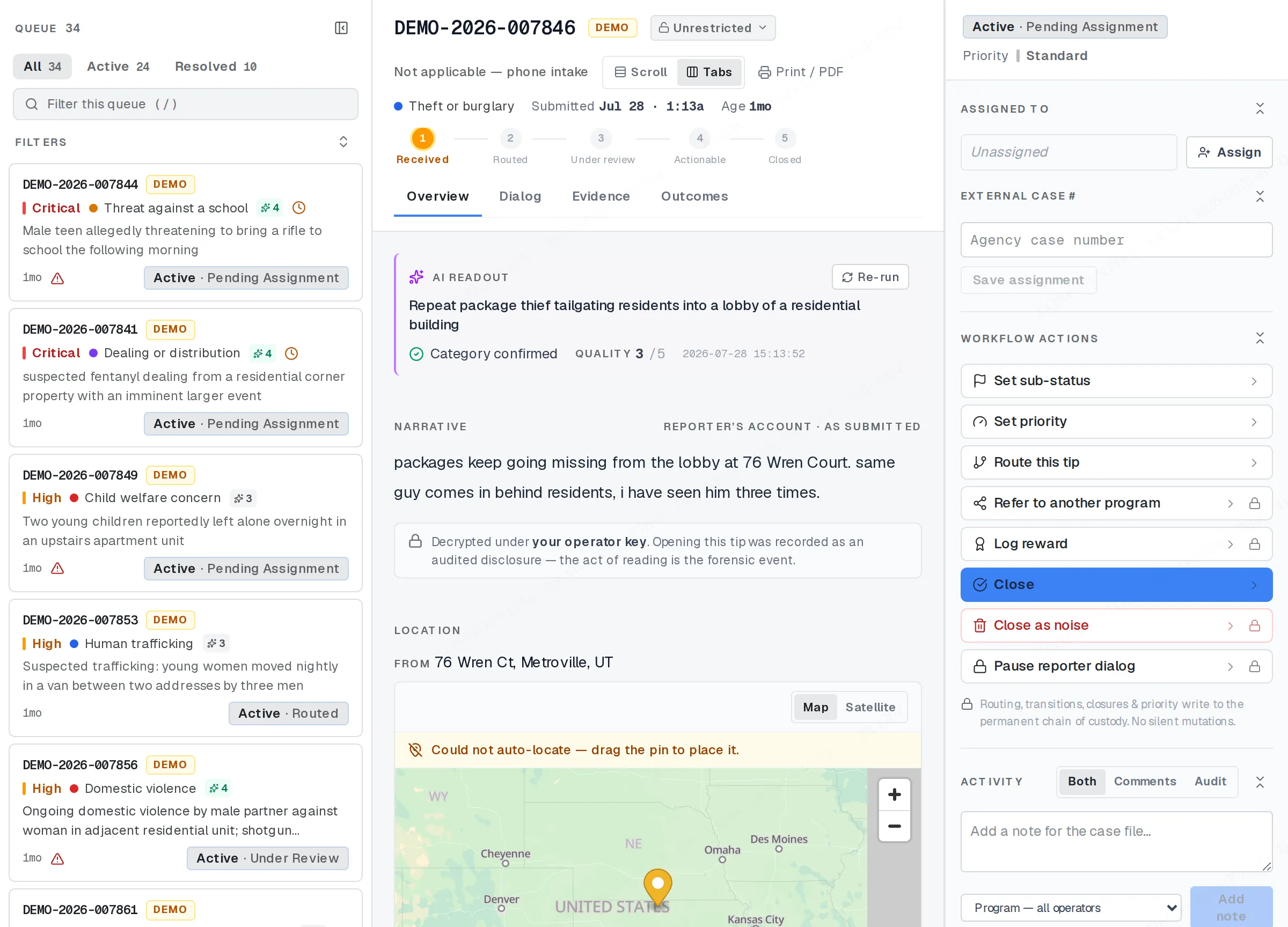Screen dimensions: 1288x927
Task: Open the Outcomes tab
Action: click(694, 196)
